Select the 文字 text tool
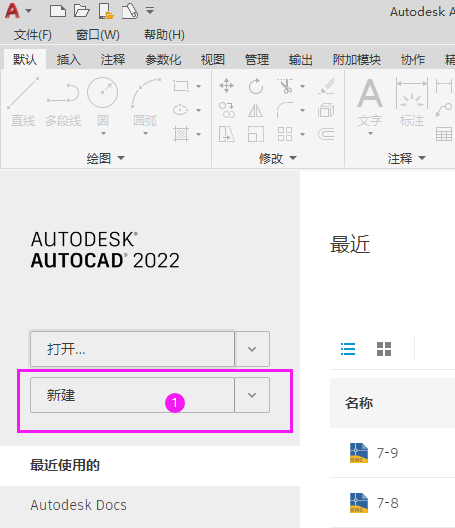The width and height of the screenshot is (455, 528). (370, 102)
